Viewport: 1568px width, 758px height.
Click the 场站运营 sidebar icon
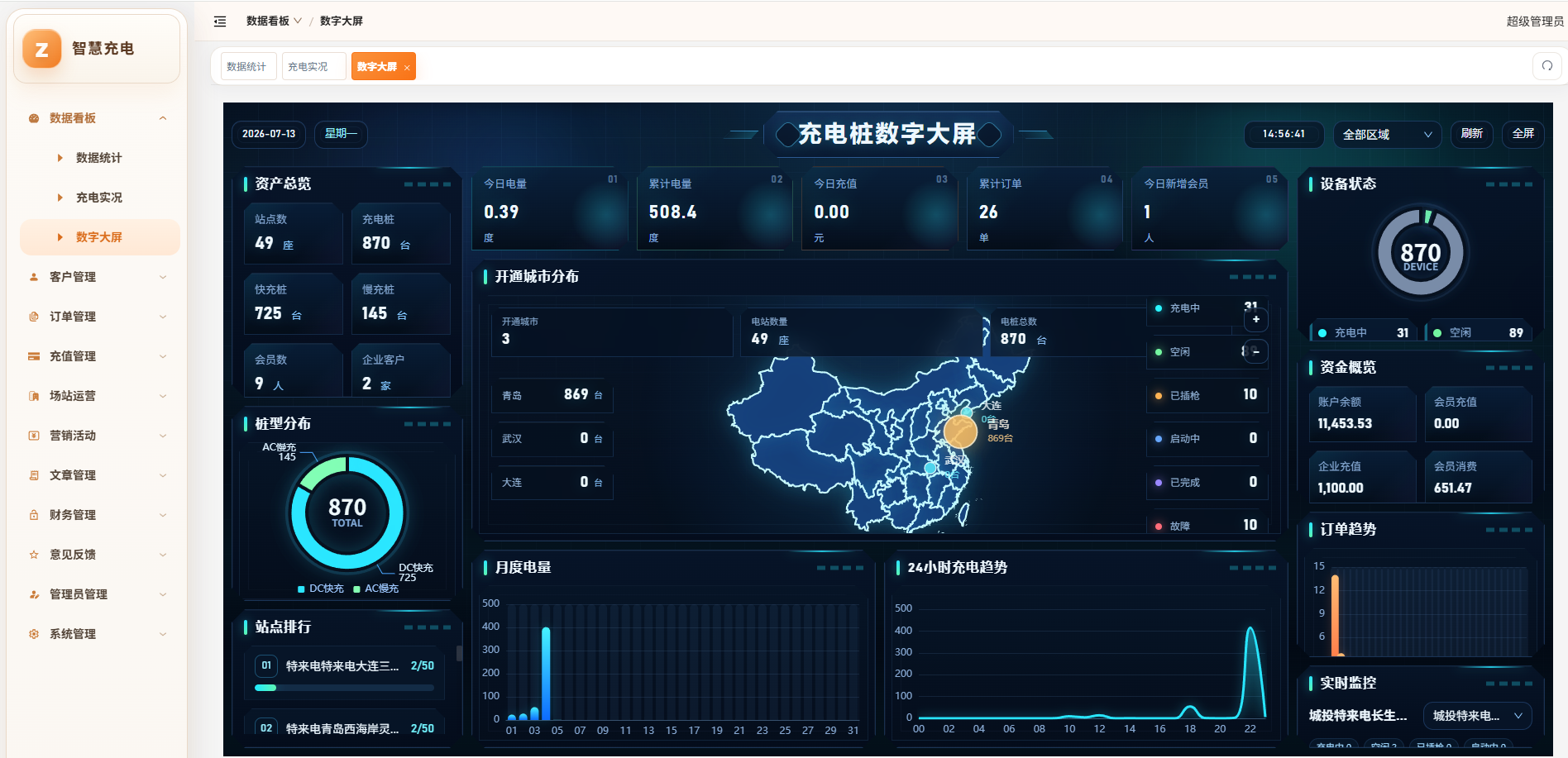coord(34,396)
